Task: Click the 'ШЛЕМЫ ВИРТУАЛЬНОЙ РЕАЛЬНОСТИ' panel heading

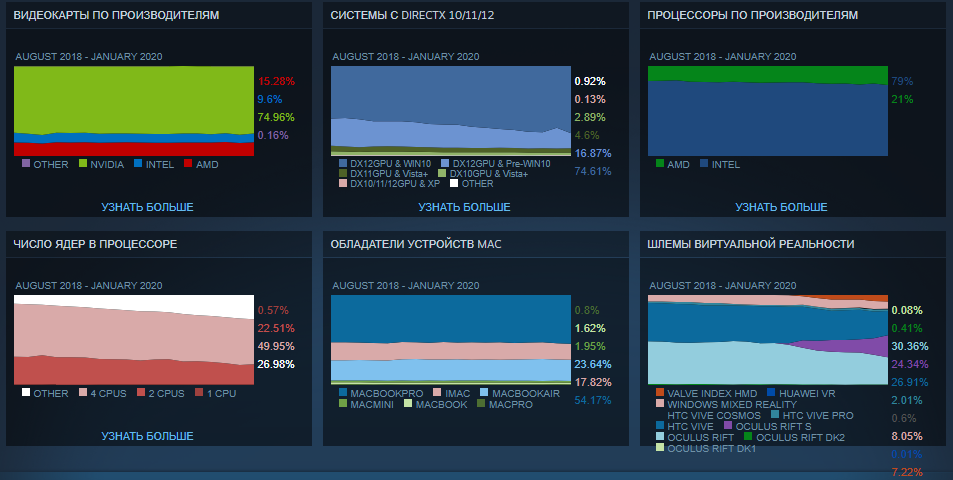Action: [x=750, y=244]
